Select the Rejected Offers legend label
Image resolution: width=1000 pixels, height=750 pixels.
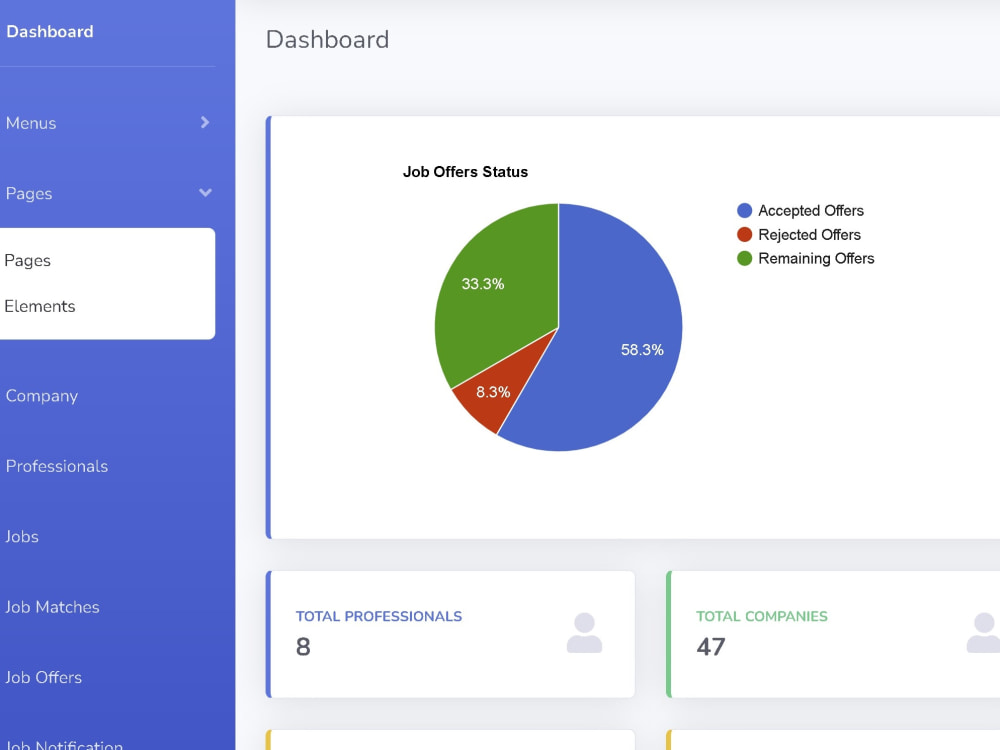pos(809,235)
